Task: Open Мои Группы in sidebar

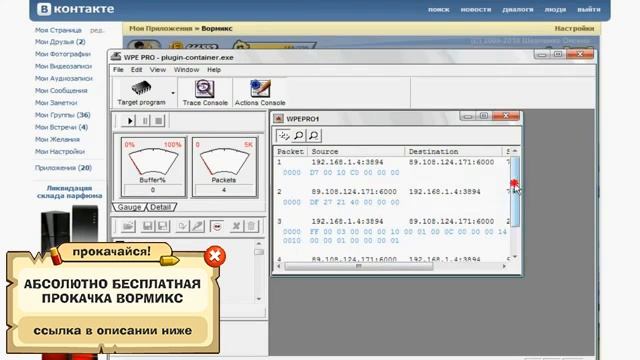Action: [62, 115]
